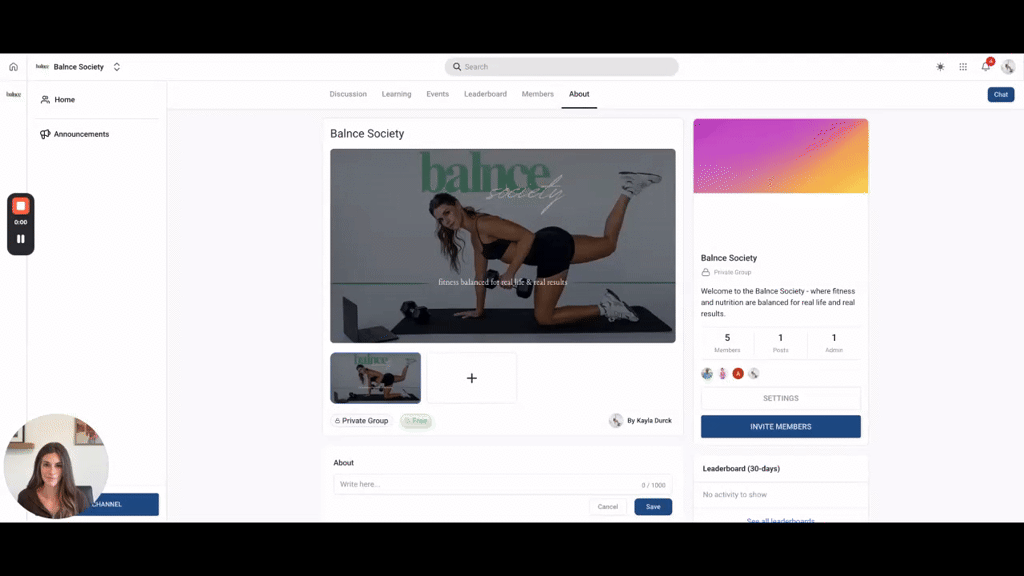
Task: Toggle the light/dark theme sun icon
Action: 940,67
